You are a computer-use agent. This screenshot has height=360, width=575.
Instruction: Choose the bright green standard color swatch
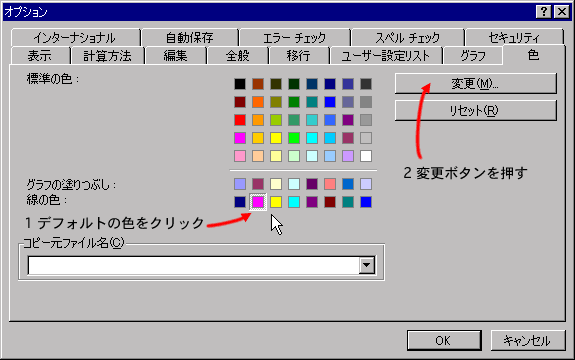(294, 138)
